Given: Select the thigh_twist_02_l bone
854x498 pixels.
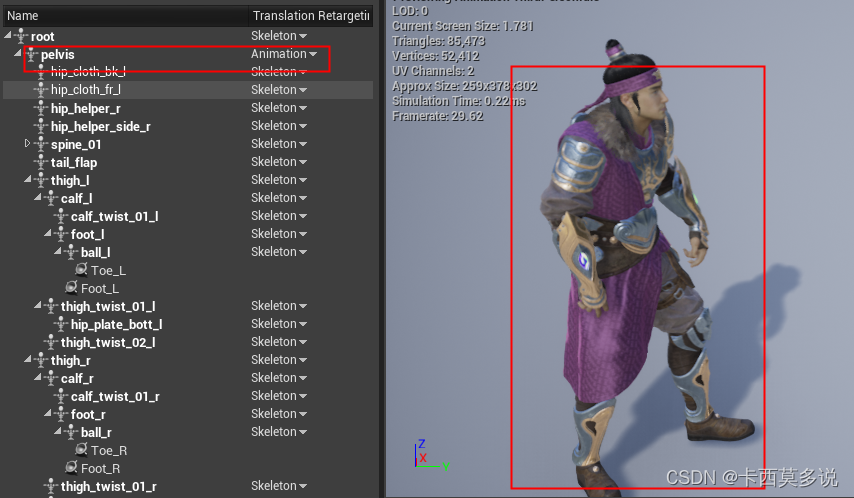Looking at the screenshot, I should click(x=108, y=342).
